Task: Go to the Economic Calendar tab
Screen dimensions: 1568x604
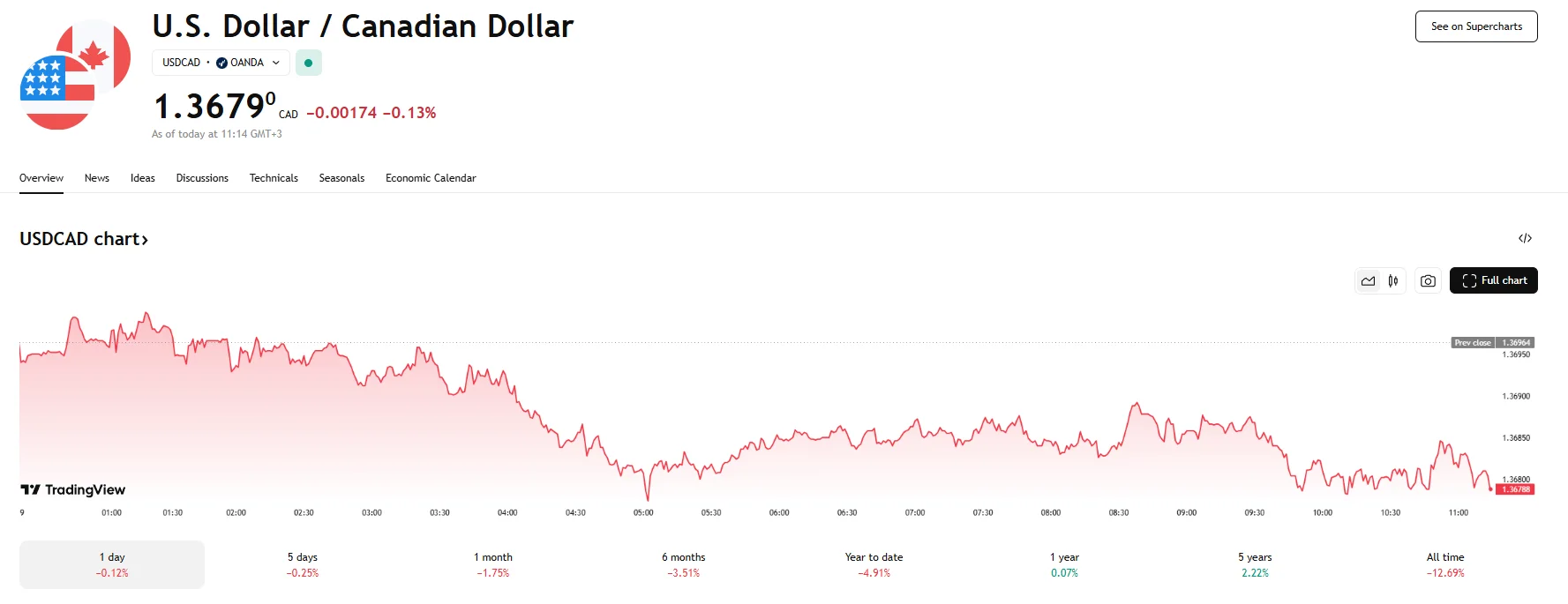Action: click(x=431, y=178)
